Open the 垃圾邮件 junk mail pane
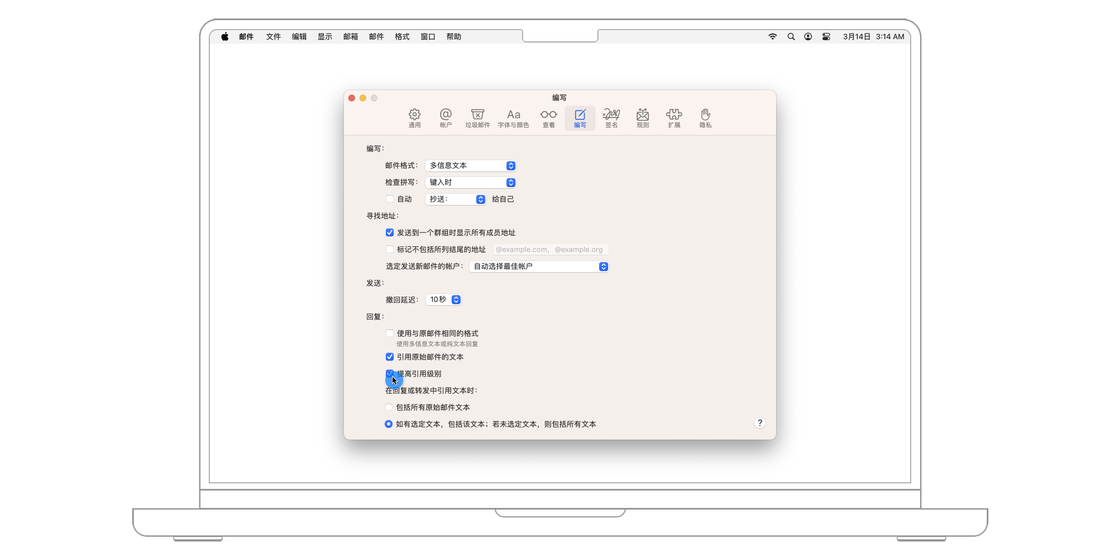 478,118
